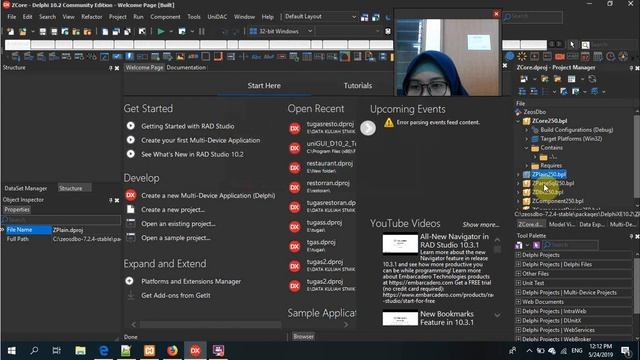Switch to the Documentation tab

tap(186, 68)
